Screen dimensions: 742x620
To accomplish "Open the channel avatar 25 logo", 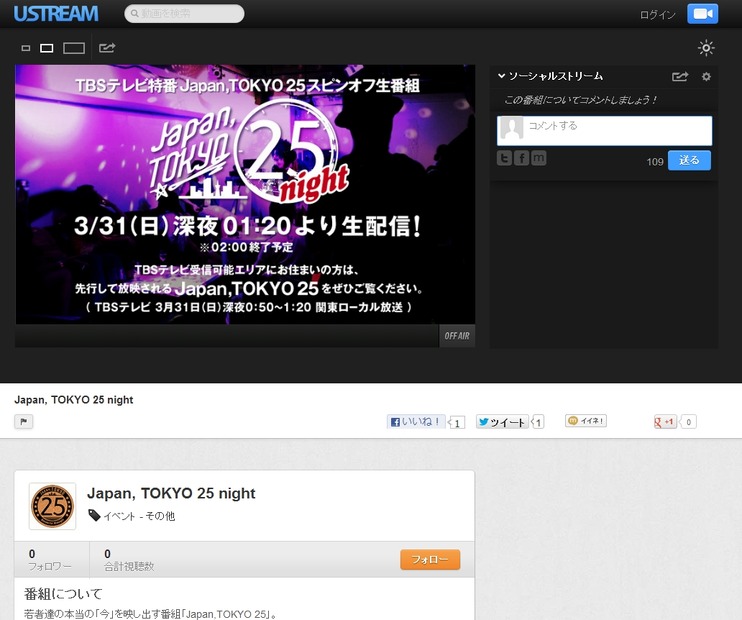I will tap(53, 506).
